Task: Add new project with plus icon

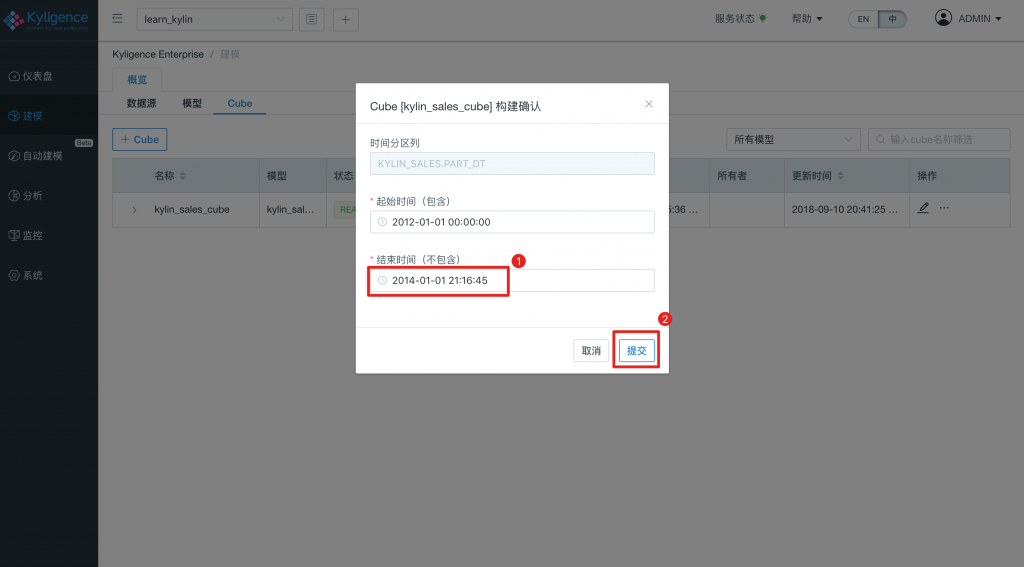Action: [345, 20]
